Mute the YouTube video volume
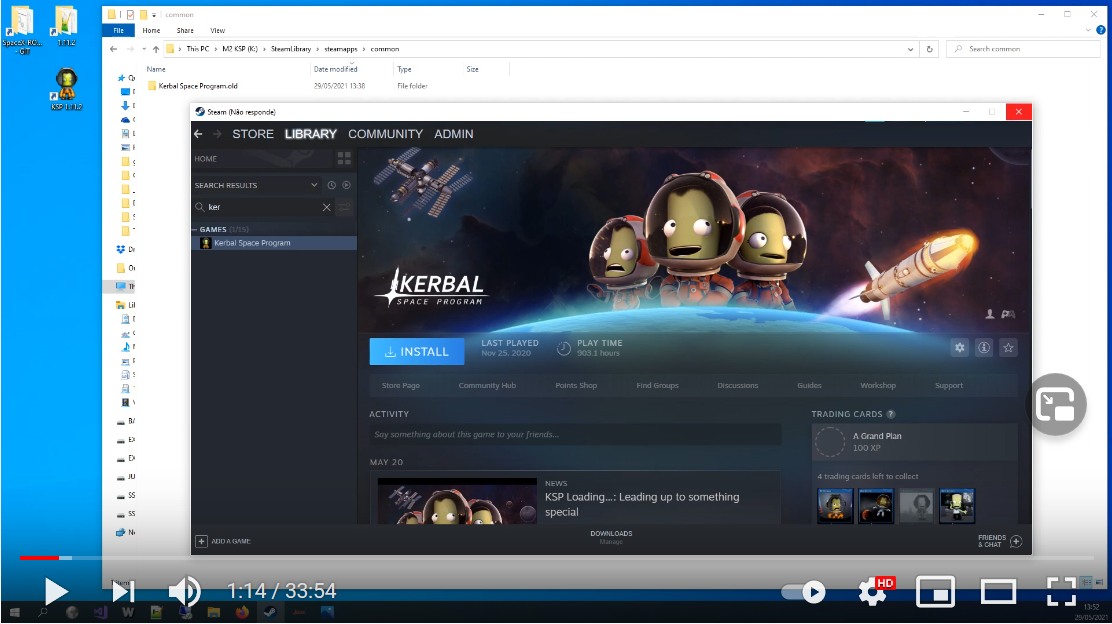Viewport: 1112px width, 624px height. (184, 591)
